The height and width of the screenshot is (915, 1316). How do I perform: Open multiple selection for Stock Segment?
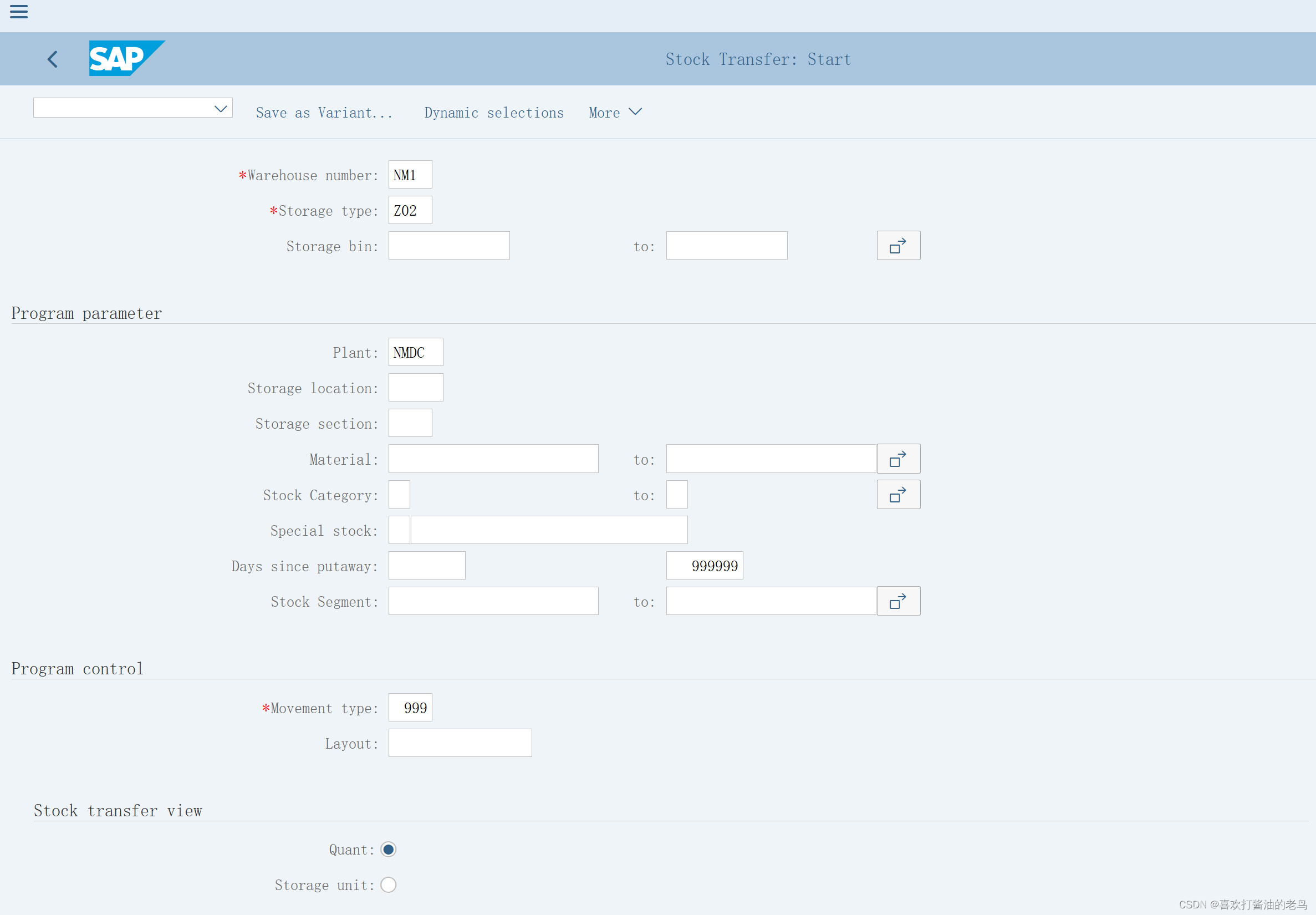[x=898, y=601]
